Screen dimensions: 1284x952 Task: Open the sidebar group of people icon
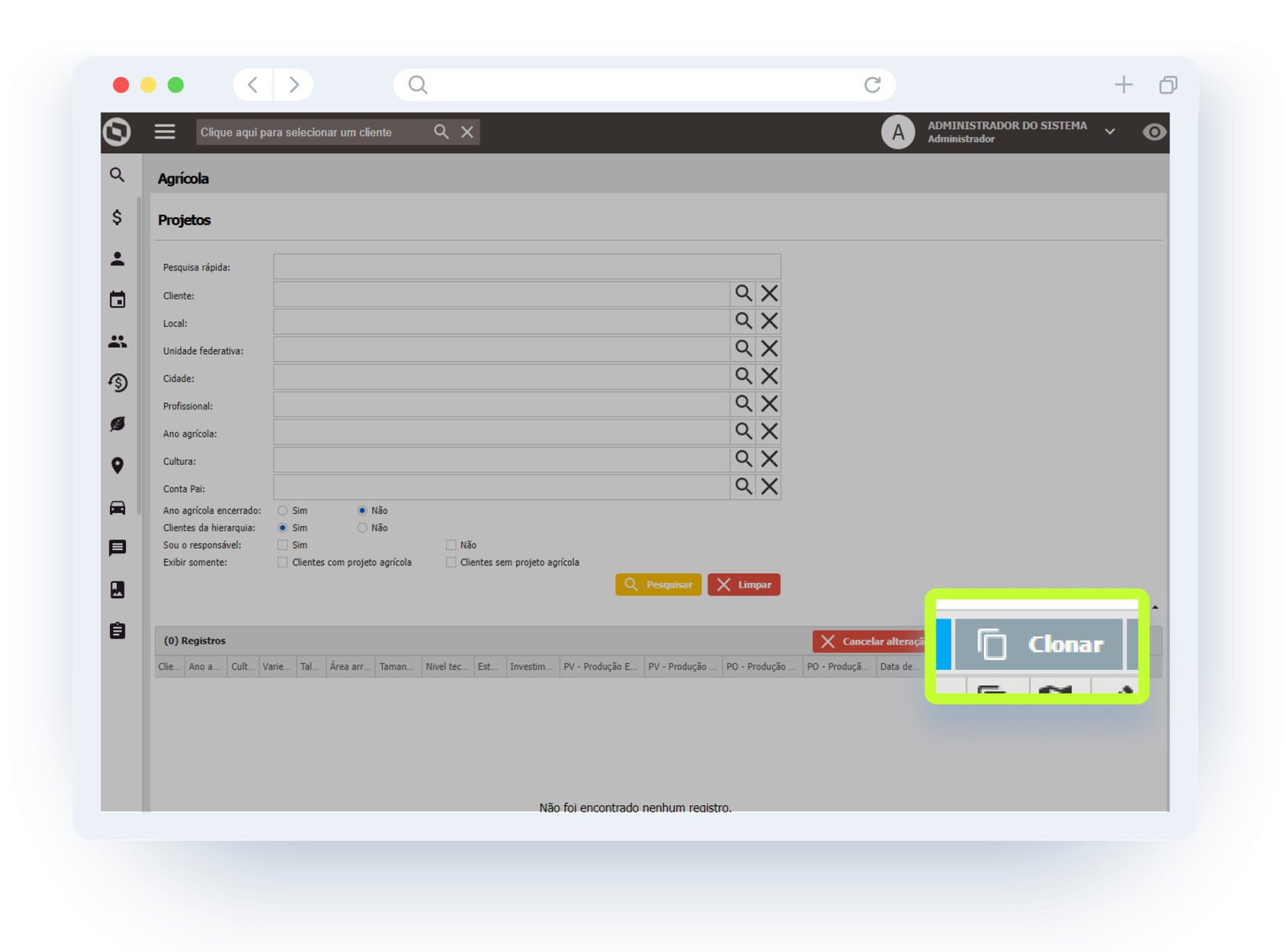117,341
